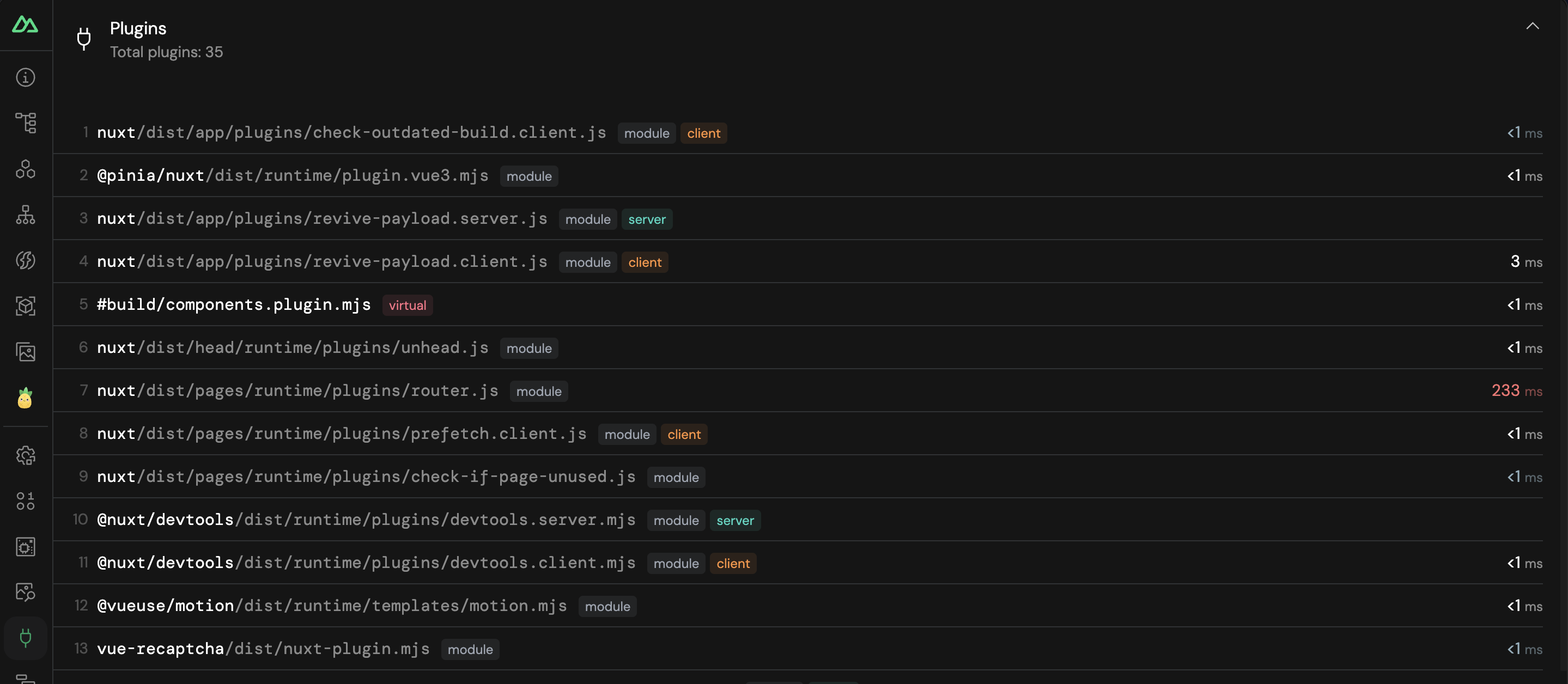Click the red 233 ms timing value
Screen dimensions: 1568x684
click(x=1516, y=390)
